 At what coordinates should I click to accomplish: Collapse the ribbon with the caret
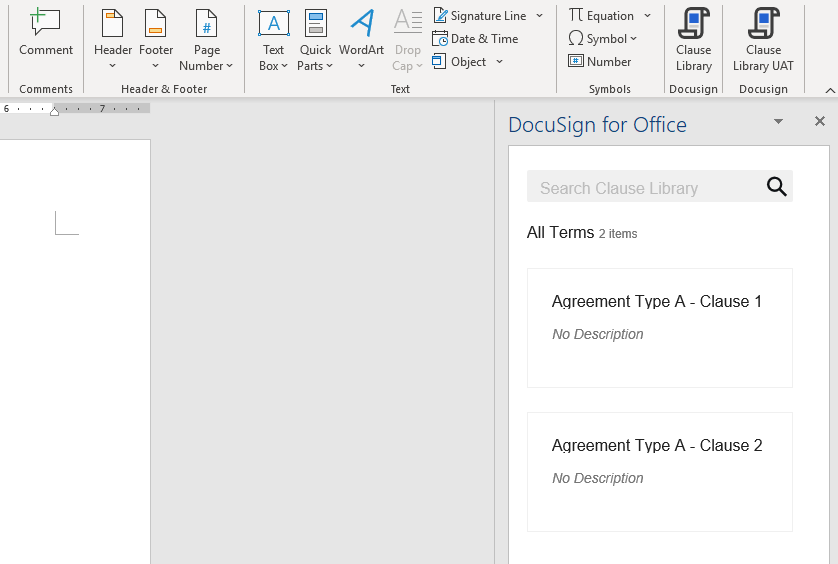[x=829, y=90]
